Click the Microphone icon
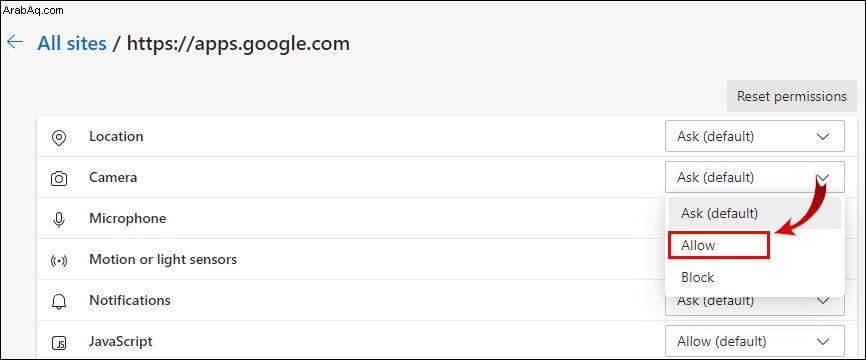Image resolution: width=866 pixels, height=360 pixels. tap(59, 219)
